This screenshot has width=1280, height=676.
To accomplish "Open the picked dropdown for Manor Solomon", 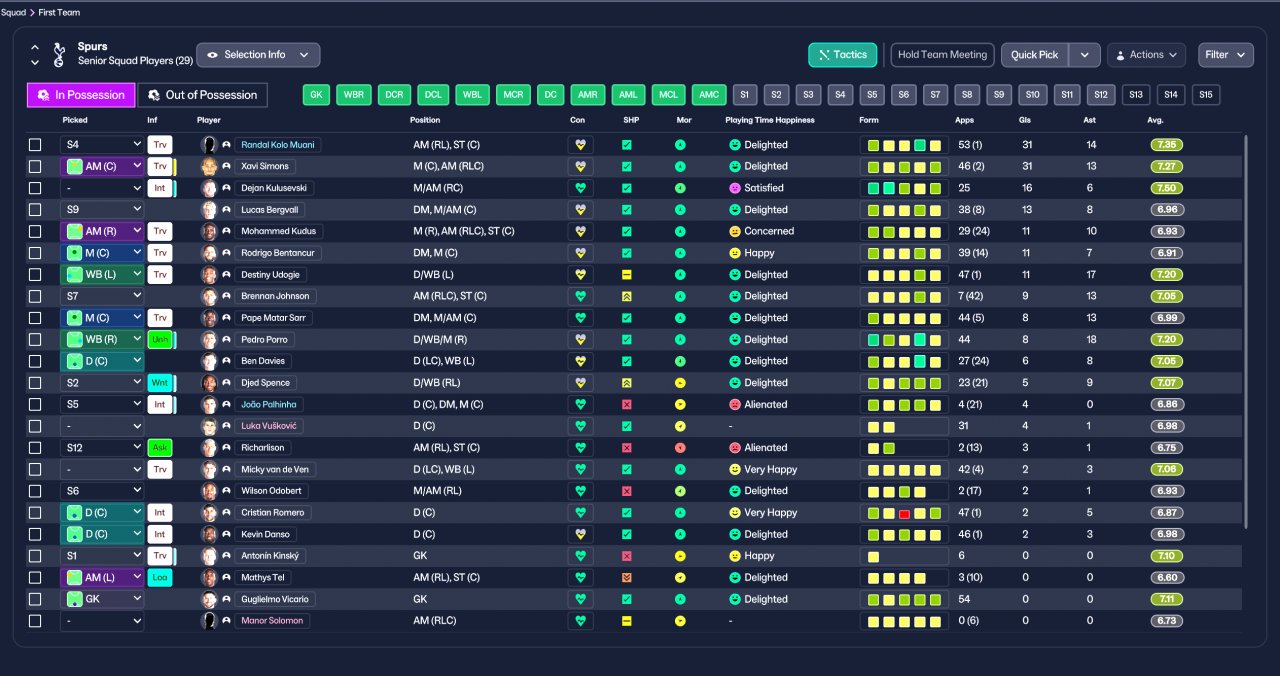I will click(x=102, y=621).
